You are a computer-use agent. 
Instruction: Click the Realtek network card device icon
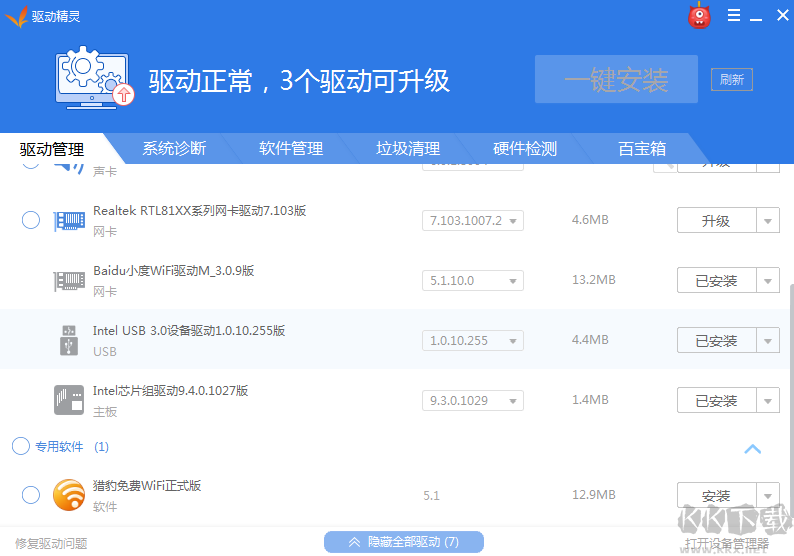(x=69, y=221)
